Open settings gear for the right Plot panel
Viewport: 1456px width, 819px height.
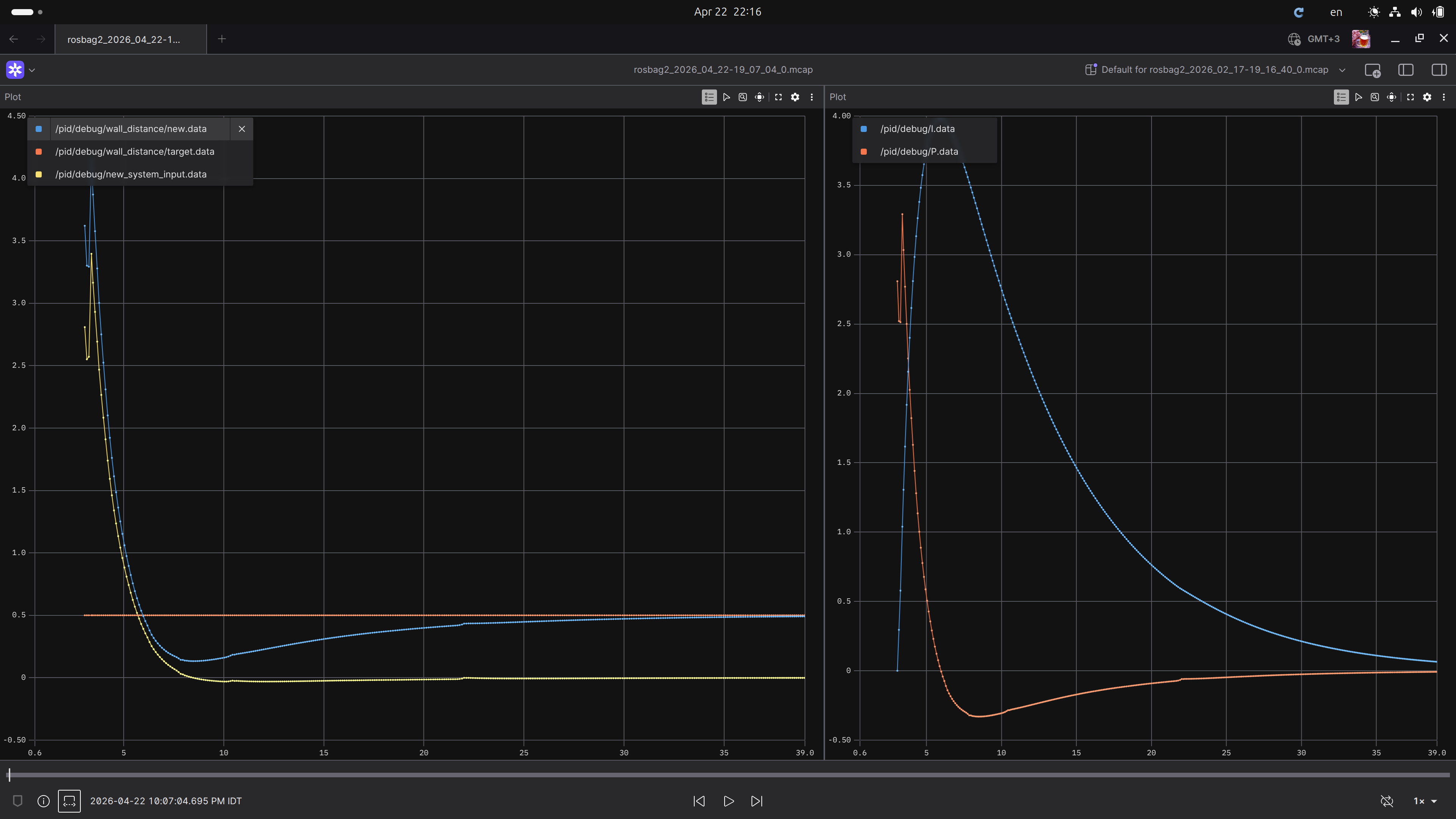(x=1427, y=97)
